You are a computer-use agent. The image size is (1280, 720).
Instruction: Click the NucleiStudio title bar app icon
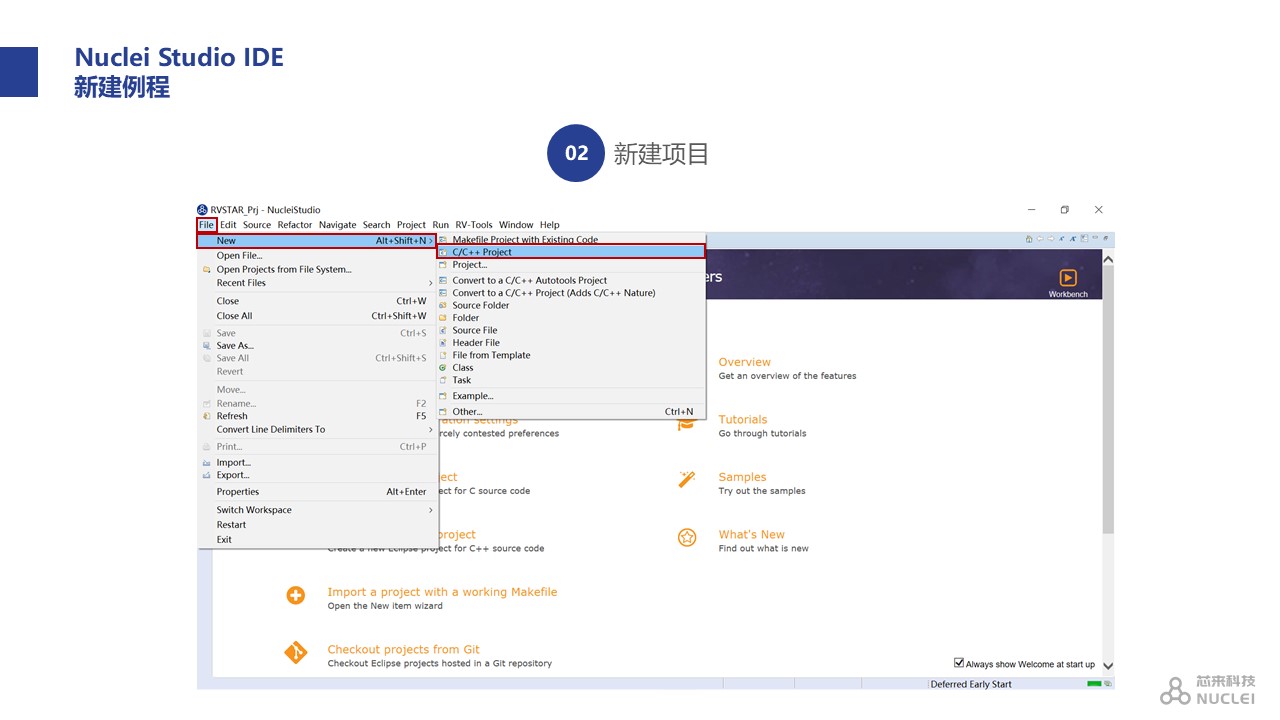tap(202, 210)
